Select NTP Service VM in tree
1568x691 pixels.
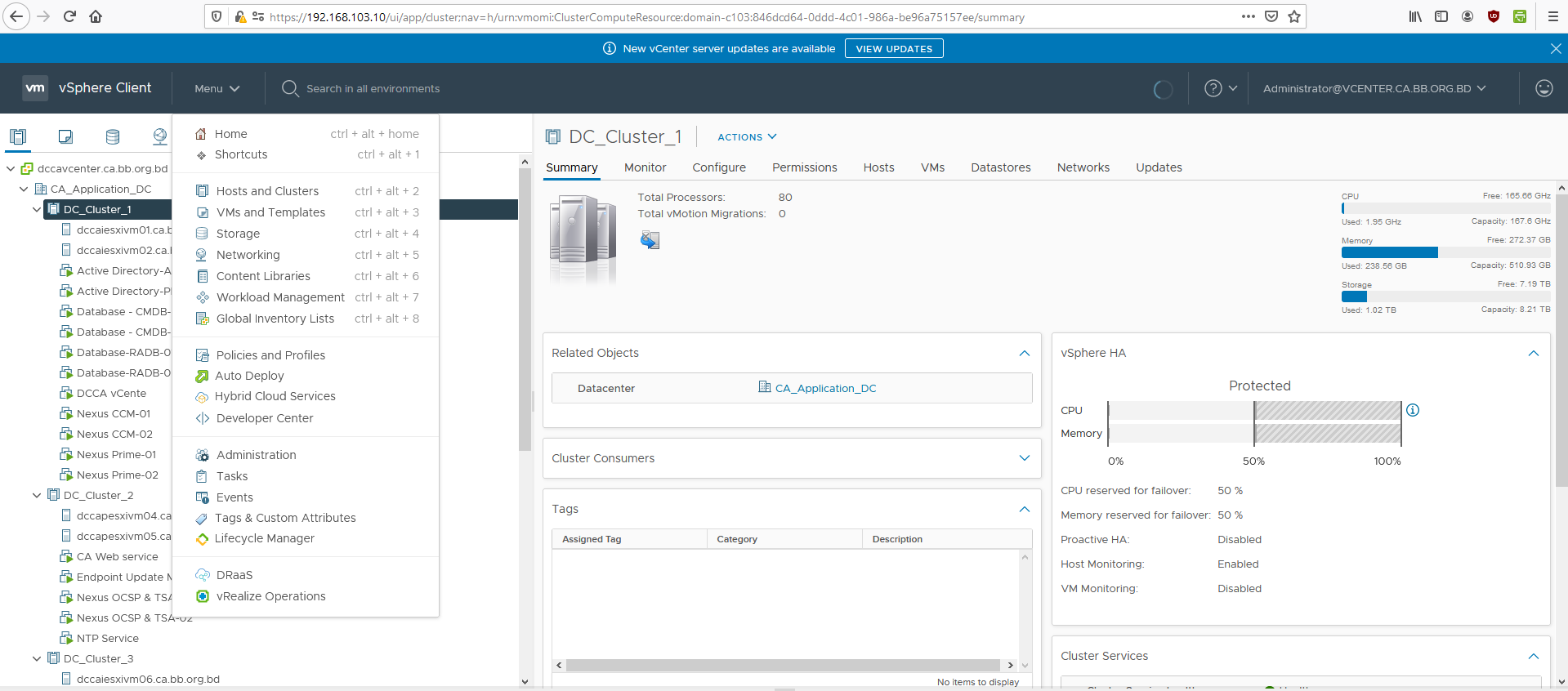pos(107,638)
